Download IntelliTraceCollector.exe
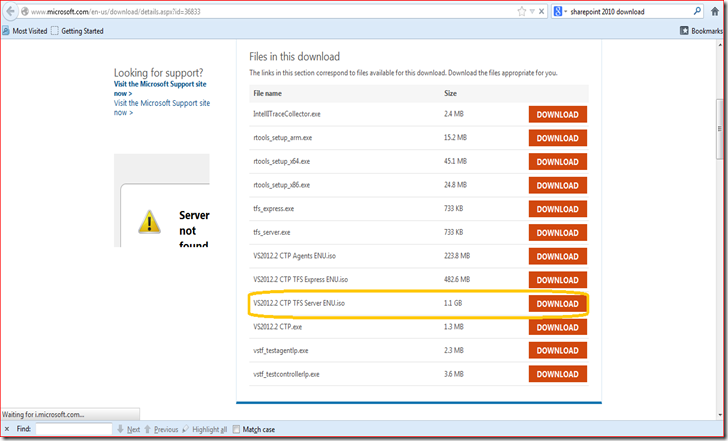 pyautogui.click(x=558, y=114)
